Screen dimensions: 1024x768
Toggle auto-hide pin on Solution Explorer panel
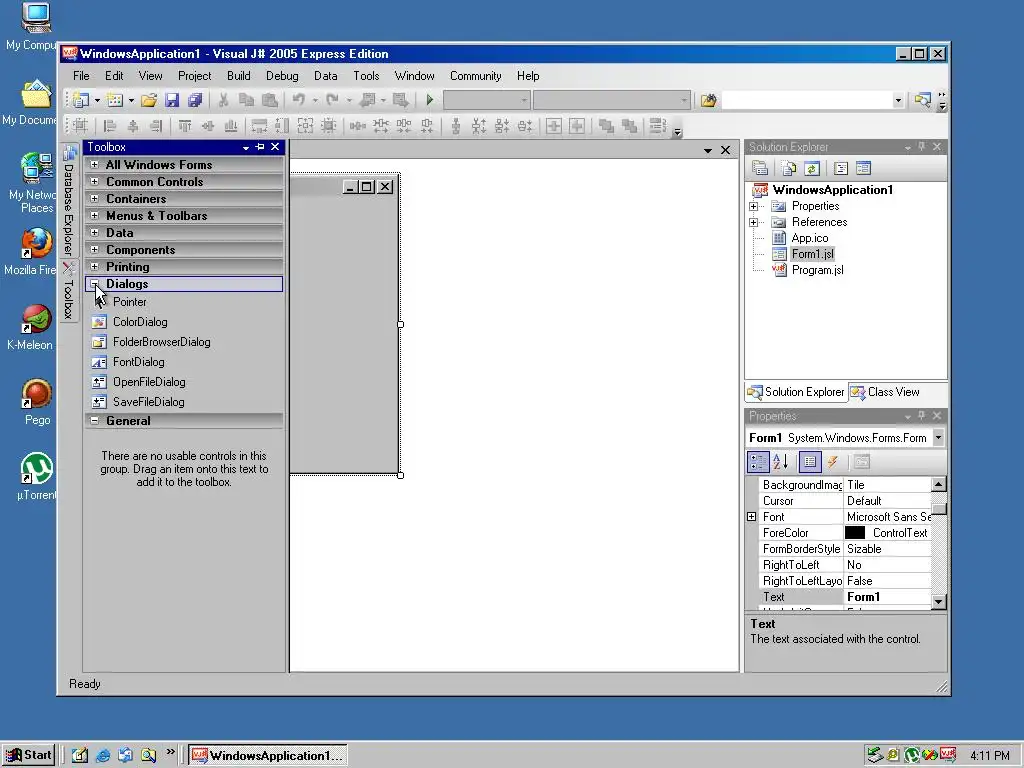click(x=921, y=147)
